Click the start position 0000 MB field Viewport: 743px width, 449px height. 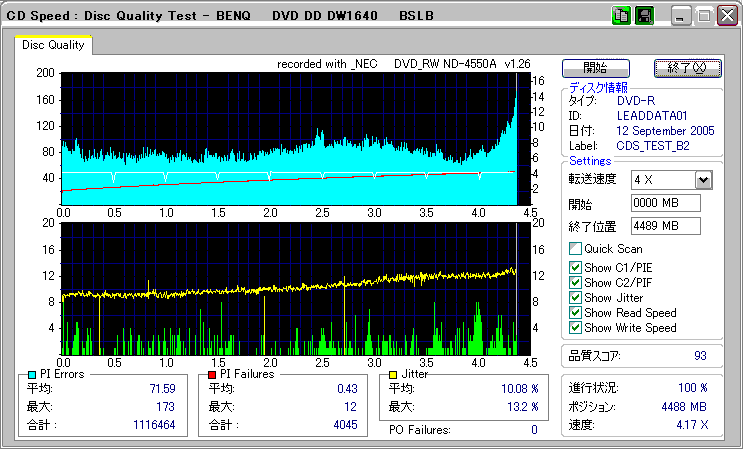[x=666, y=203]
